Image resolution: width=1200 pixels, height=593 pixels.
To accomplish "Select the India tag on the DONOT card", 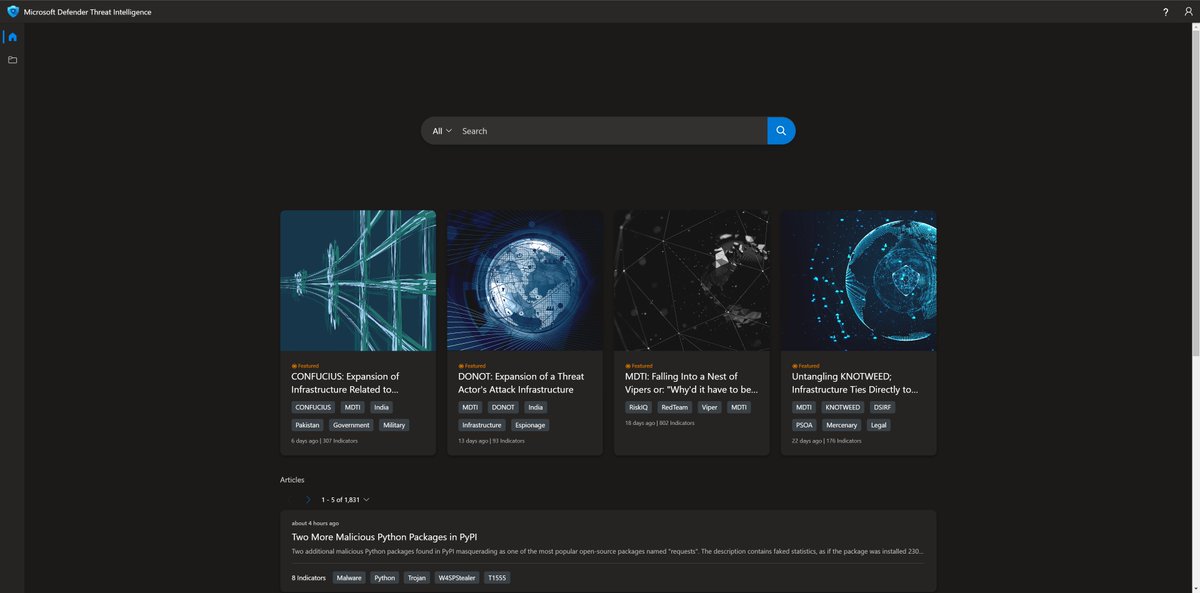I will point(536,407).
